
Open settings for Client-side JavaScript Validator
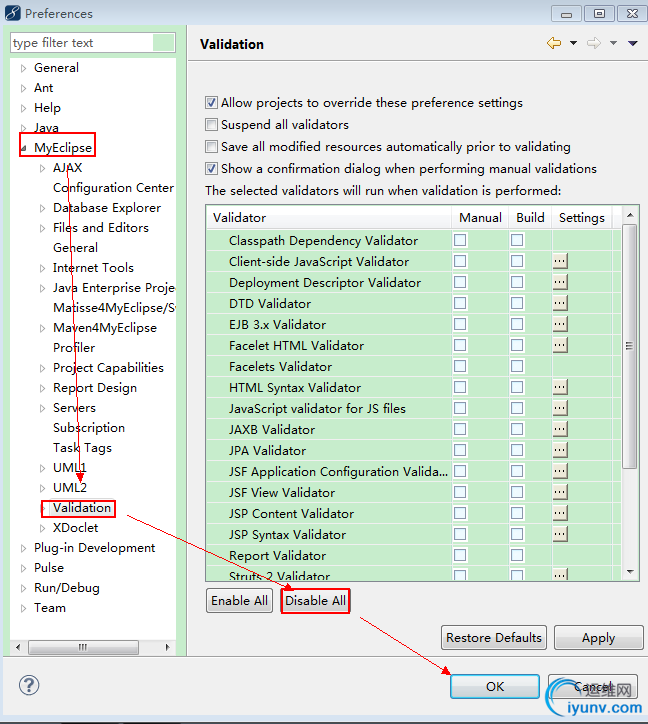pos(560,261)
